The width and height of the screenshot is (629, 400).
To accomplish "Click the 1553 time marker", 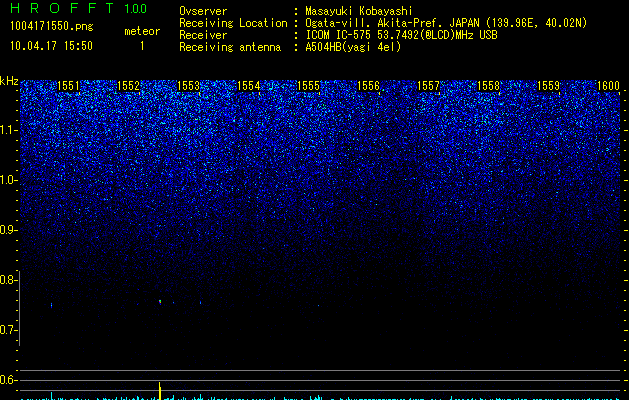I will pos(188,86).
